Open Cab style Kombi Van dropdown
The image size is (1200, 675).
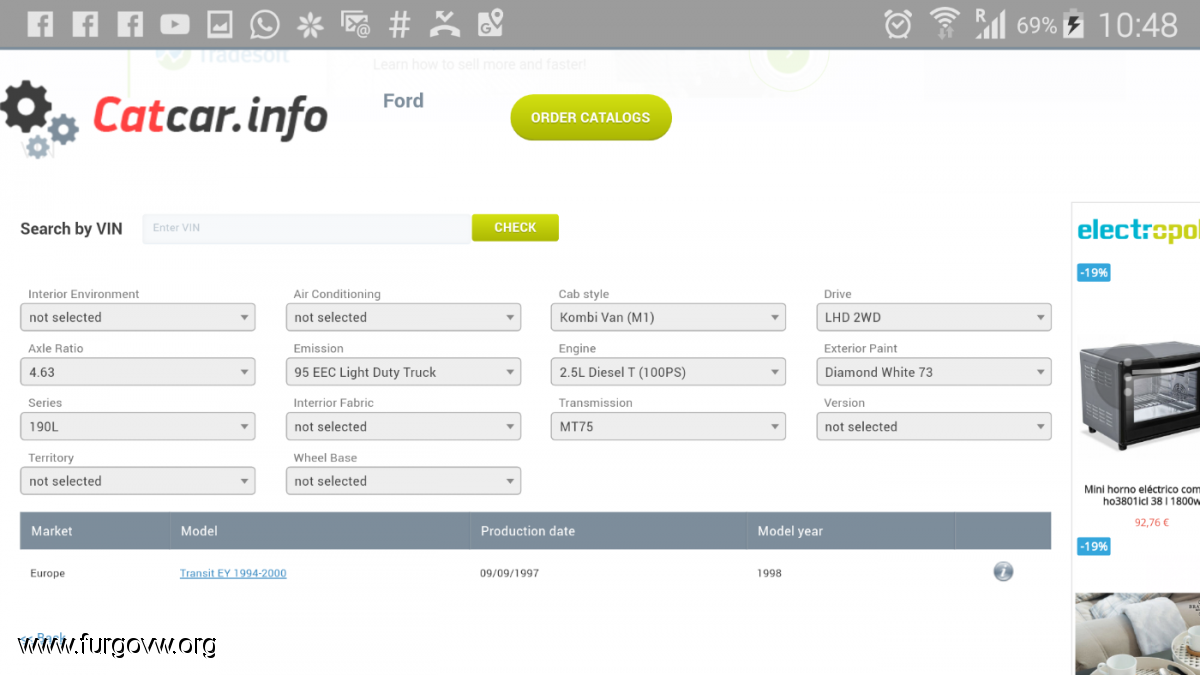668,317
